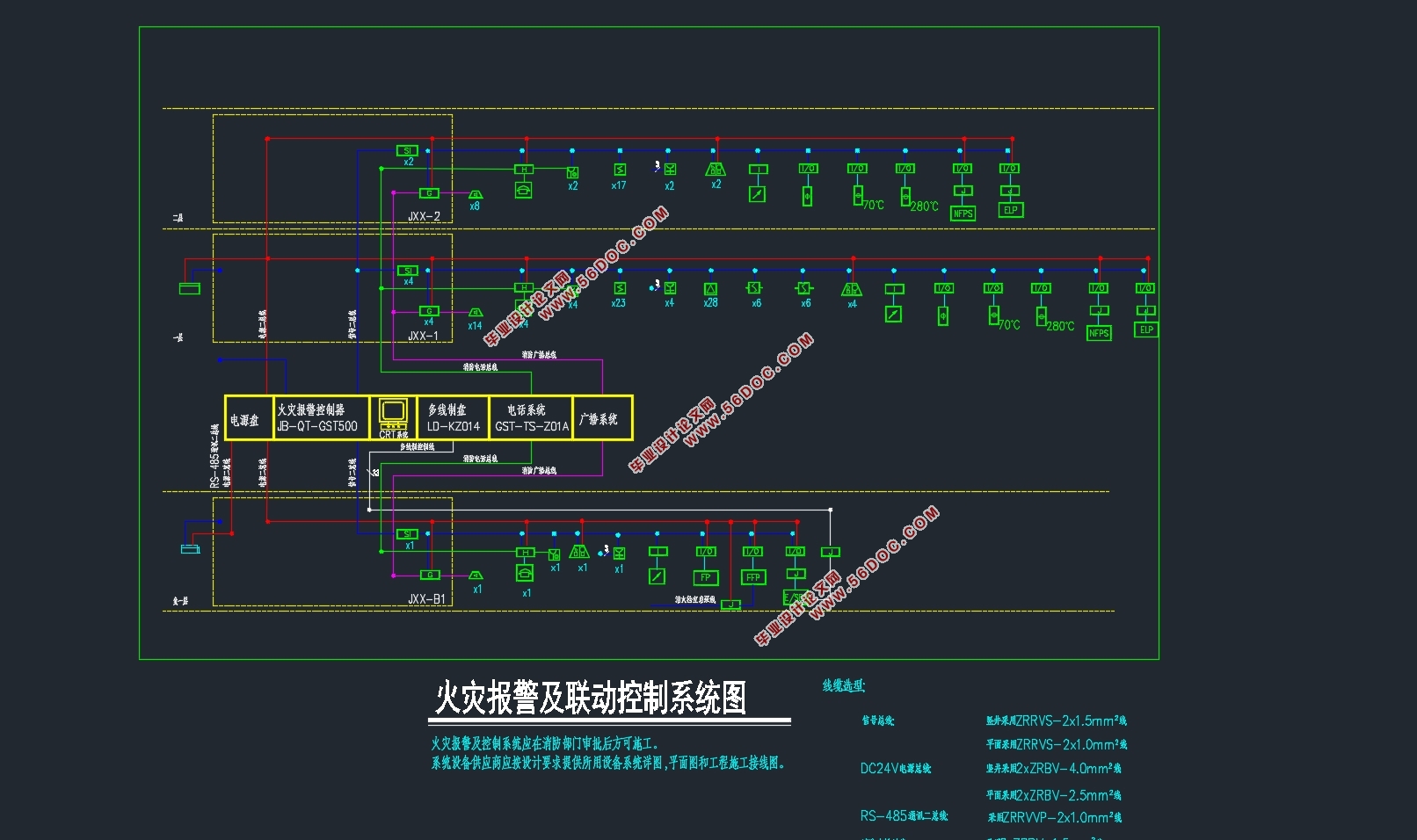
Task: Click the JXX-B1 junction box label
Action: [426, 599]
